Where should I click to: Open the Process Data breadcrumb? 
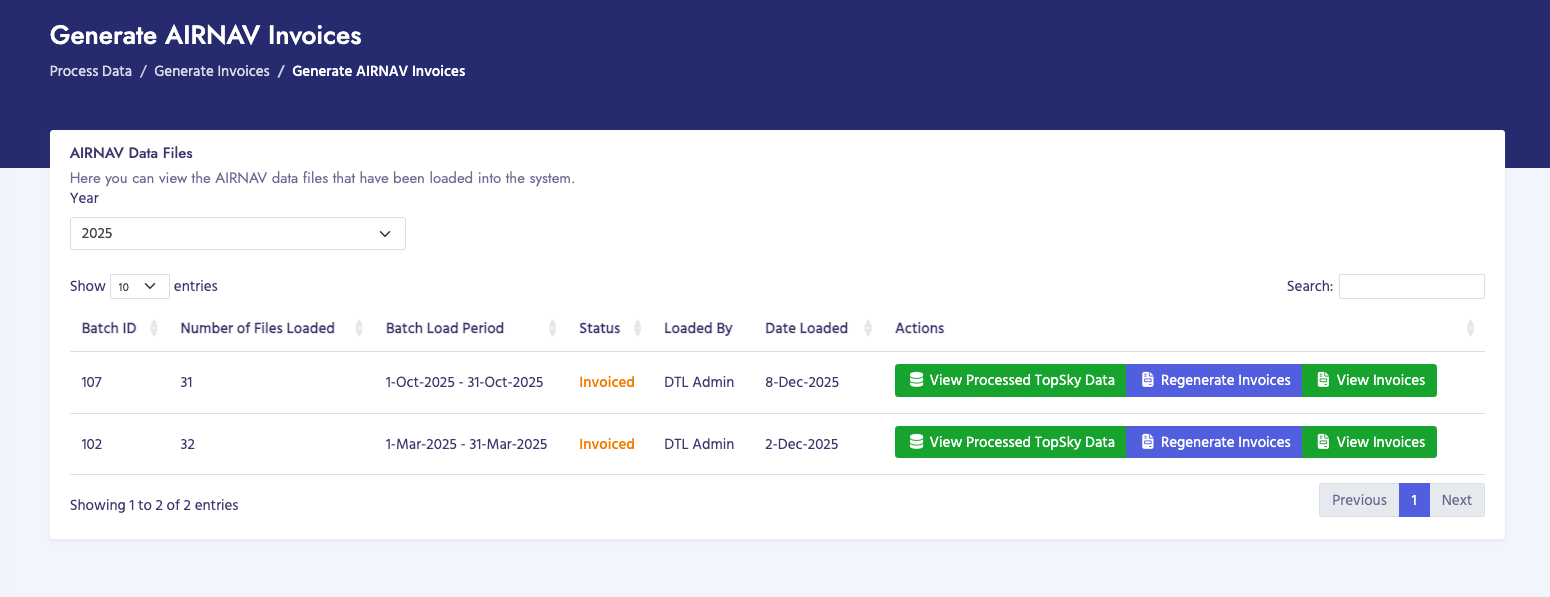[x=90, y=71]
